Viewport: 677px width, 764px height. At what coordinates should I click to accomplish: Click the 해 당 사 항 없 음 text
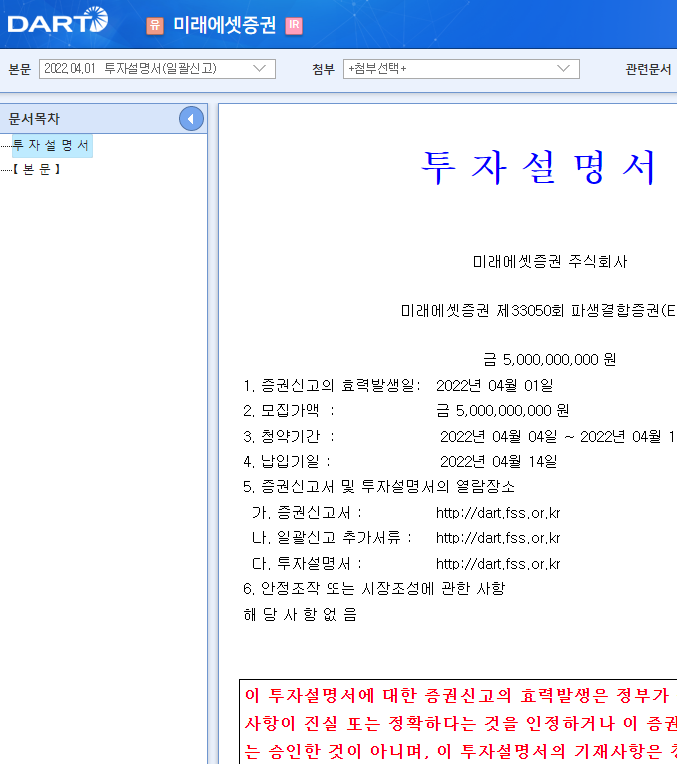[x=300, y=614]
